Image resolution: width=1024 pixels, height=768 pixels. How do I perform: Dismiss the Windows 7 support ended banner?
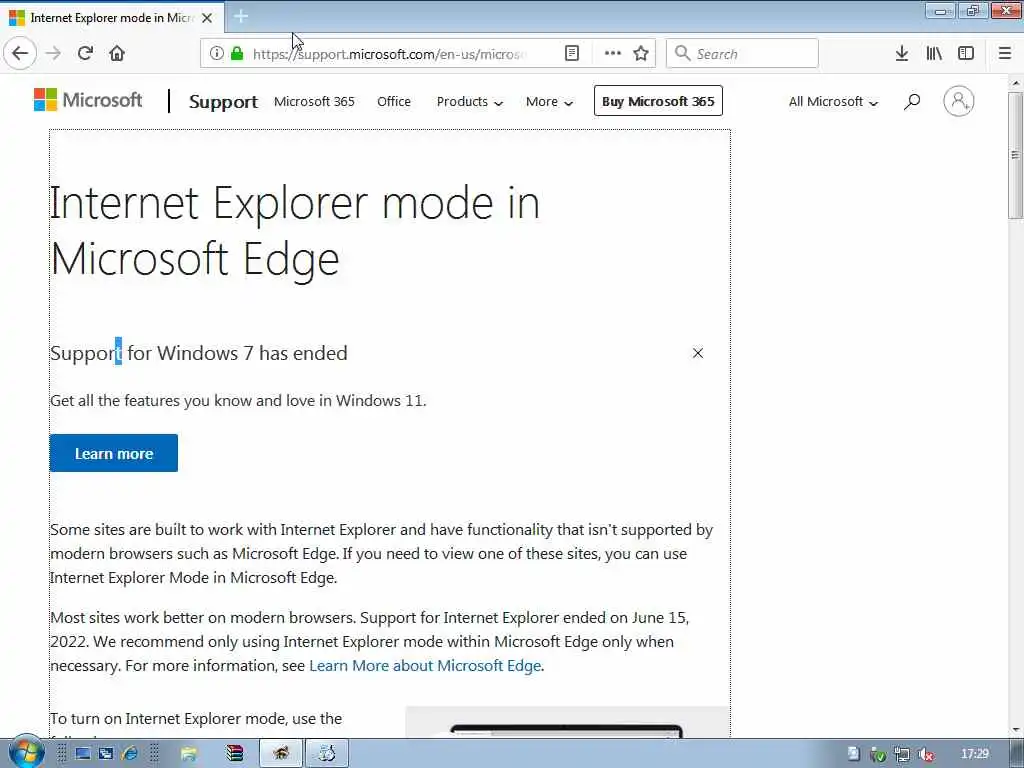[697, 353]
